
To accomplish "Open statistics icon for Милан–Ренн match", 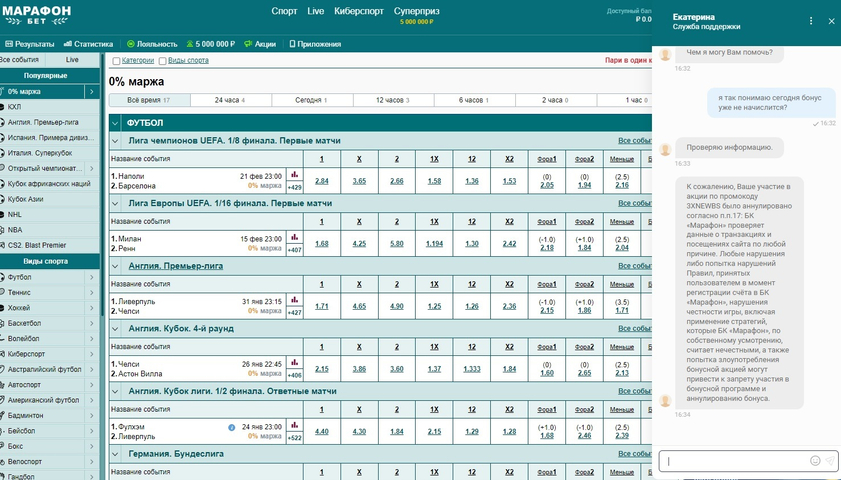I will click(x=294, y=237).
